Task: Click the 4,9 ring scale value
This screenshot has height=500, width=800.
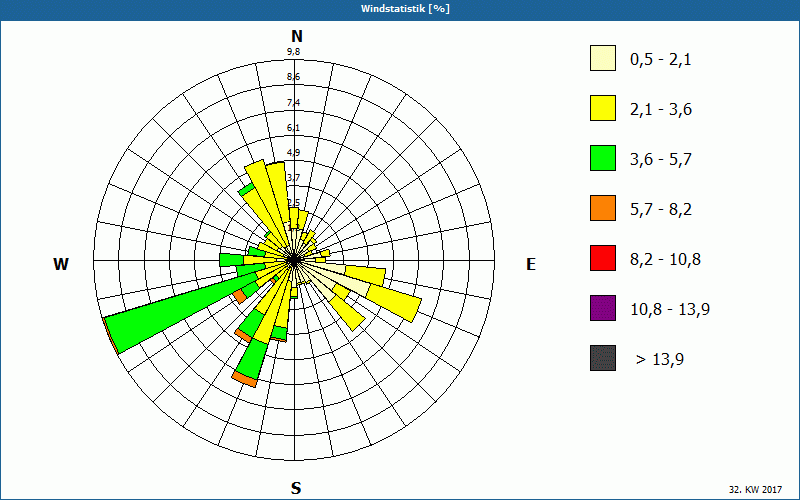Action: (x=293, y=153)
